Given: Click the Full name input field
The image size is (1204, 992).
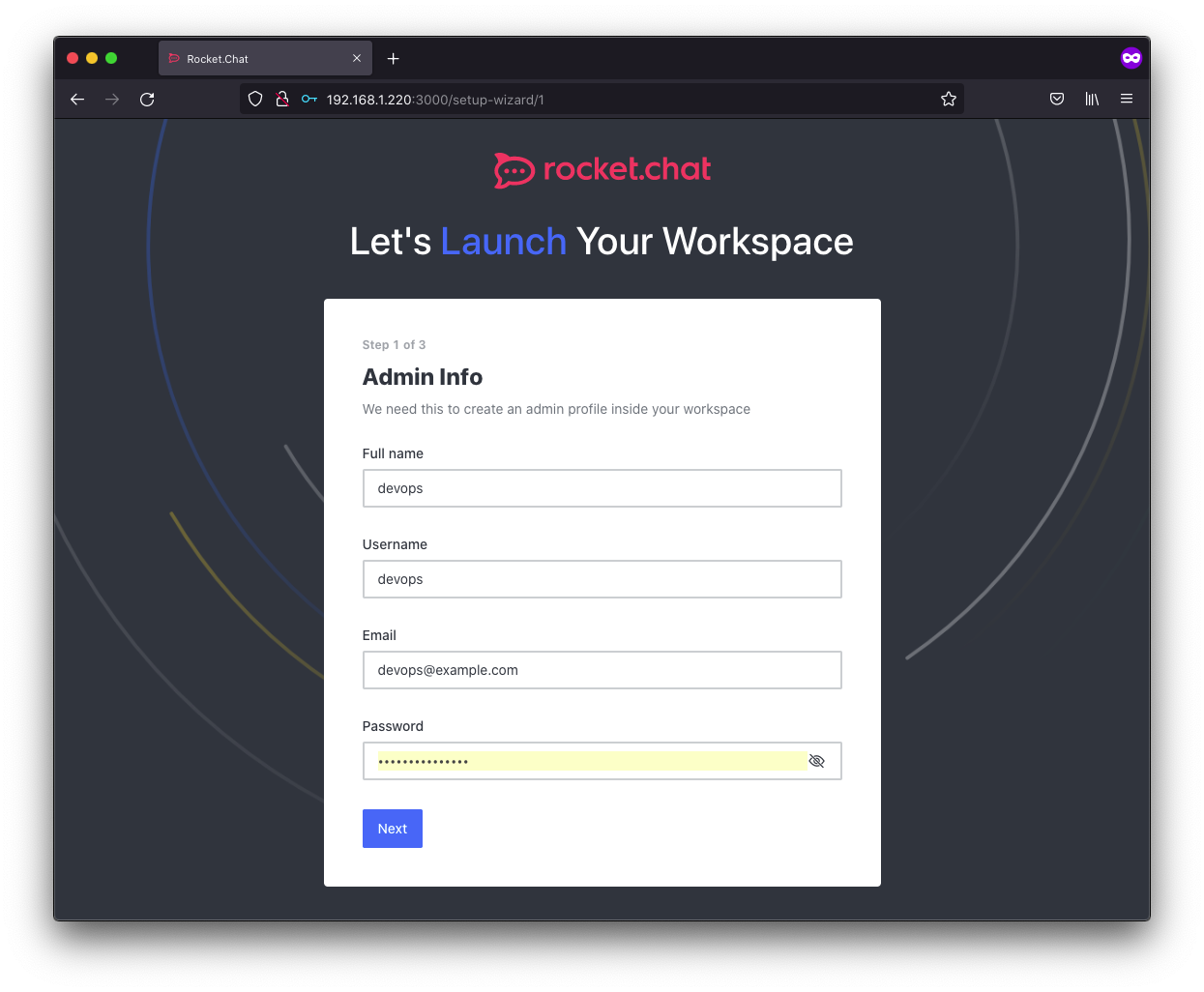Looking at the screenshot, I should [602, 488].
